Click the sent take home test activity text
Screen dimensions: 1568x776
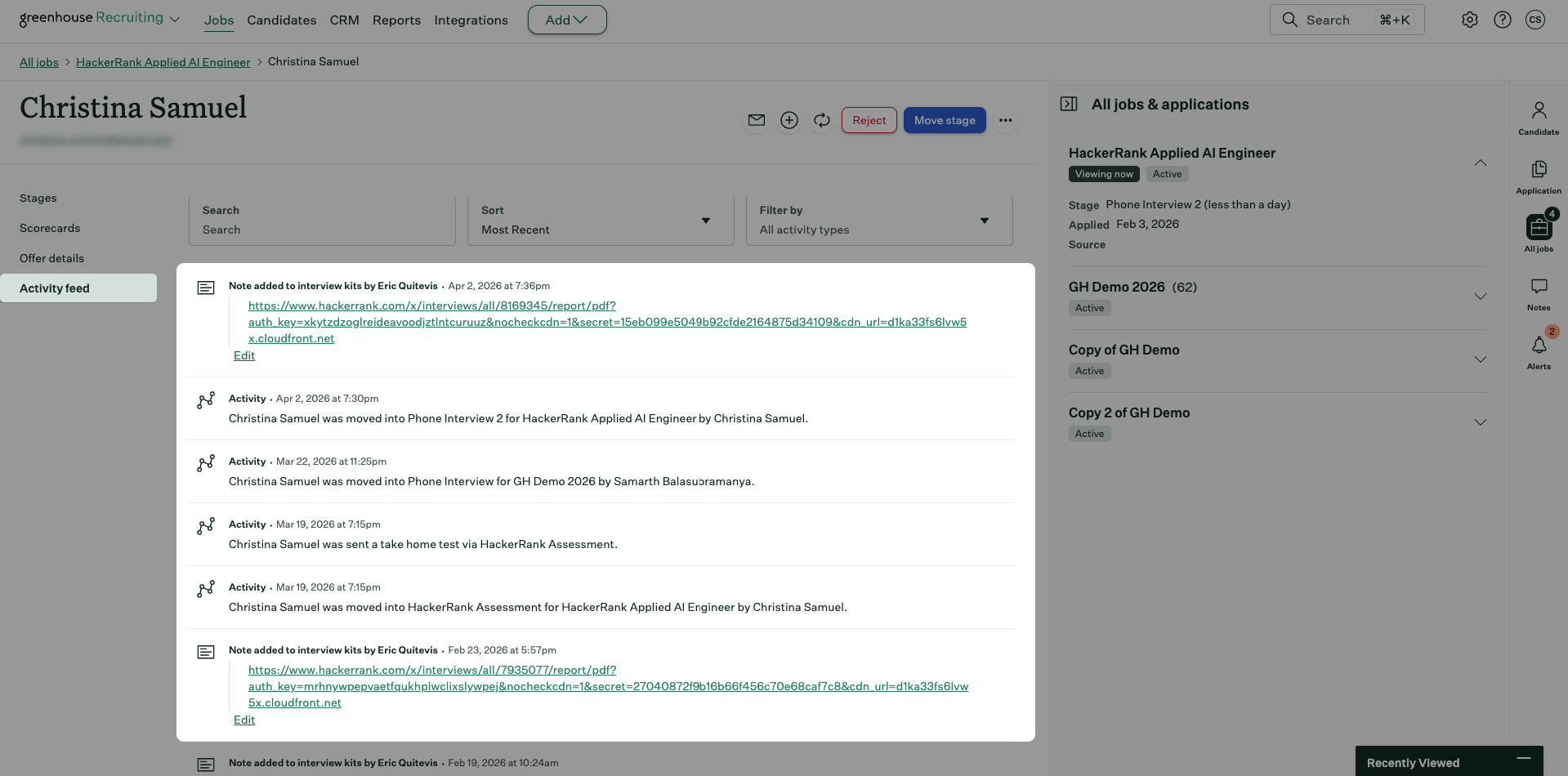pos(423,544)
